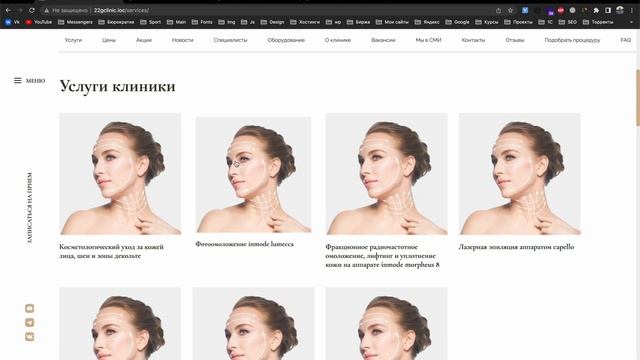Open the Лазерная эпиляция capello image
640x360 pixels.
(519, 174)
